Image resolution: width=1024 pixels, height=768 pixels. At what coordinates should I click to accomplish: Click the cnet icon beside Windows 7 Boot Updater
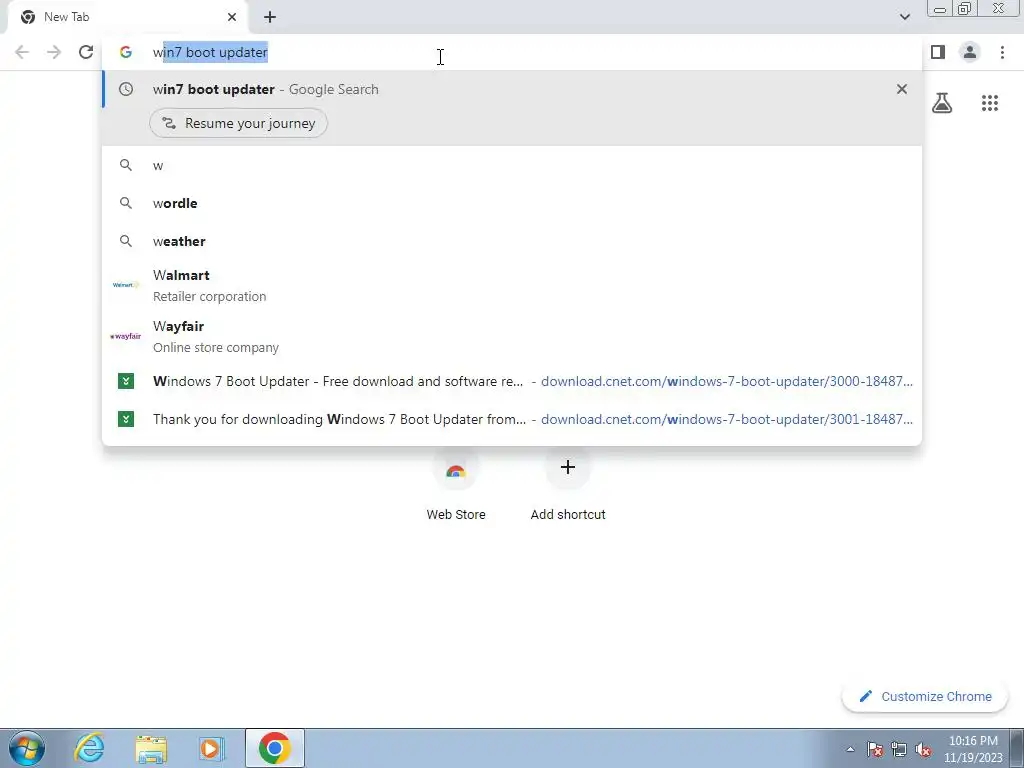125,381
